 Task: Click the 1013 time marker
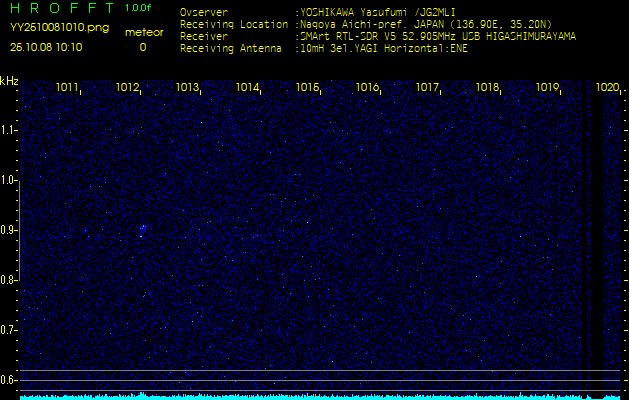click(x=187, y=87)
